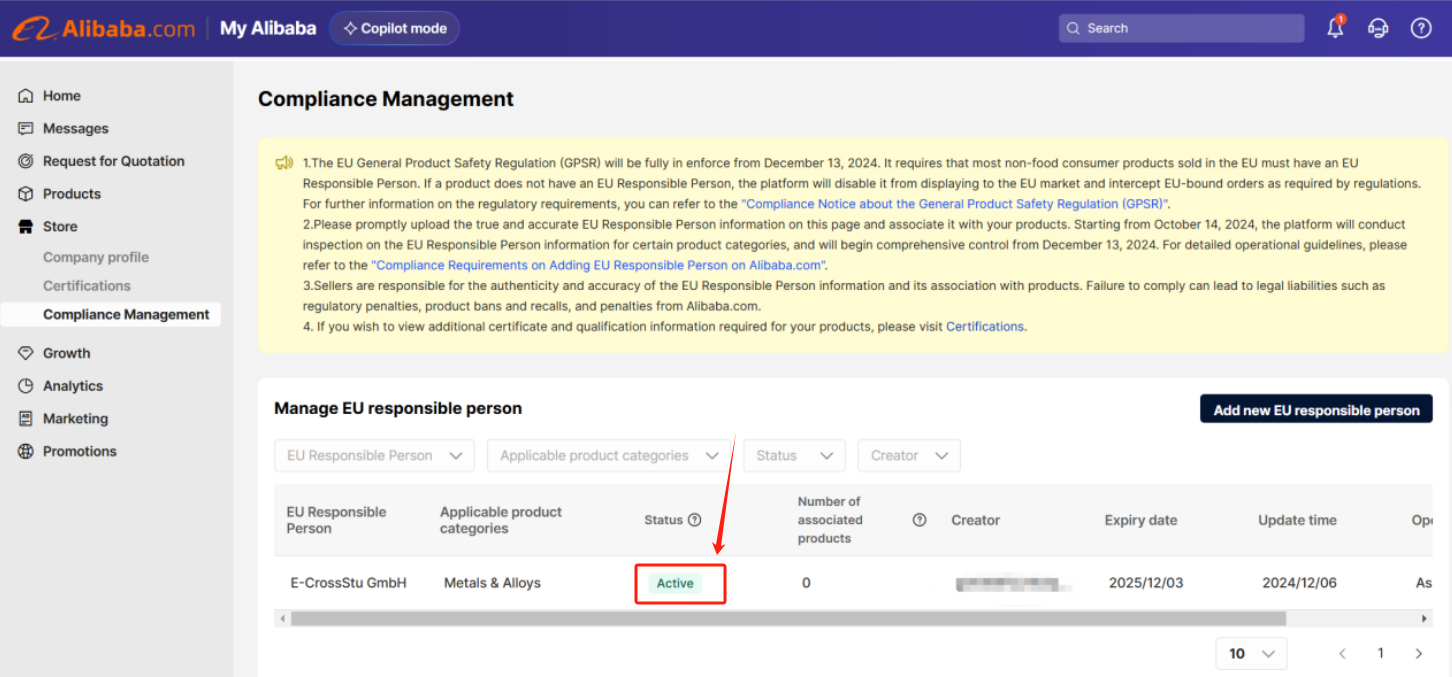Viewport: 1452px width, 677px height.
Task: Click the Marketing icon in sidebar
Action: tap(26, 419)
